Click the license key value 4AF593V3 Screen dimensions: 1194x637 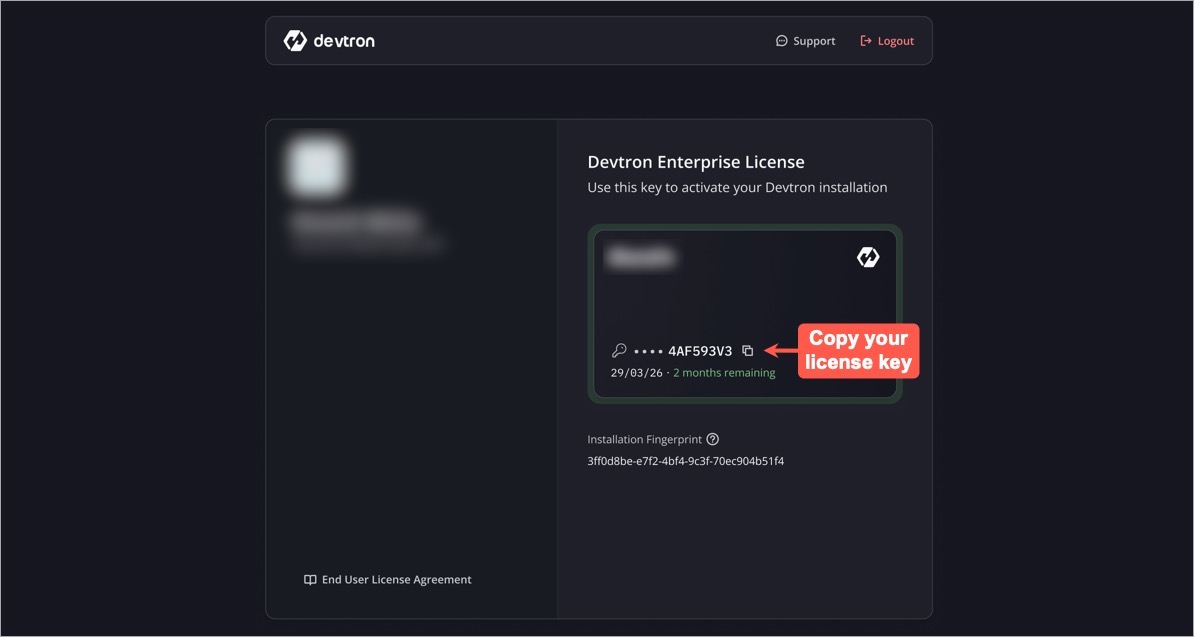699,350
